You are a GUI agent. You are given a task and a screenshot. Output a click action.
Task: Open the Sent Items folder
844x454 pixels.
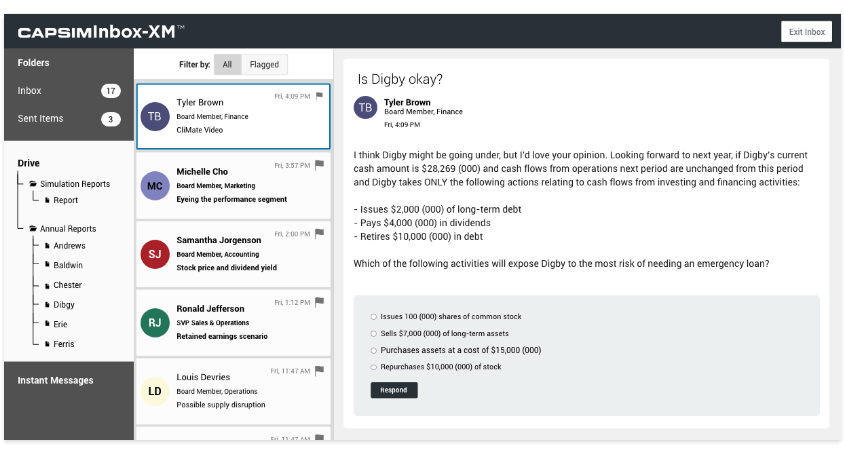pos(41,119)
